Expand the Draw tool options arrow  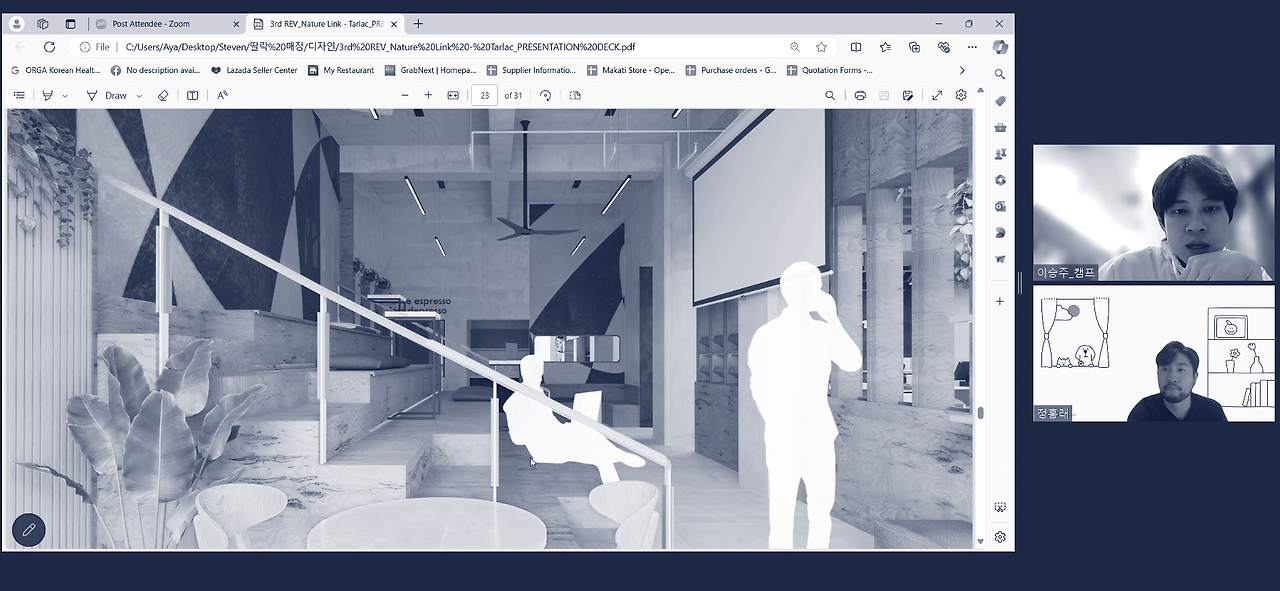137,96
